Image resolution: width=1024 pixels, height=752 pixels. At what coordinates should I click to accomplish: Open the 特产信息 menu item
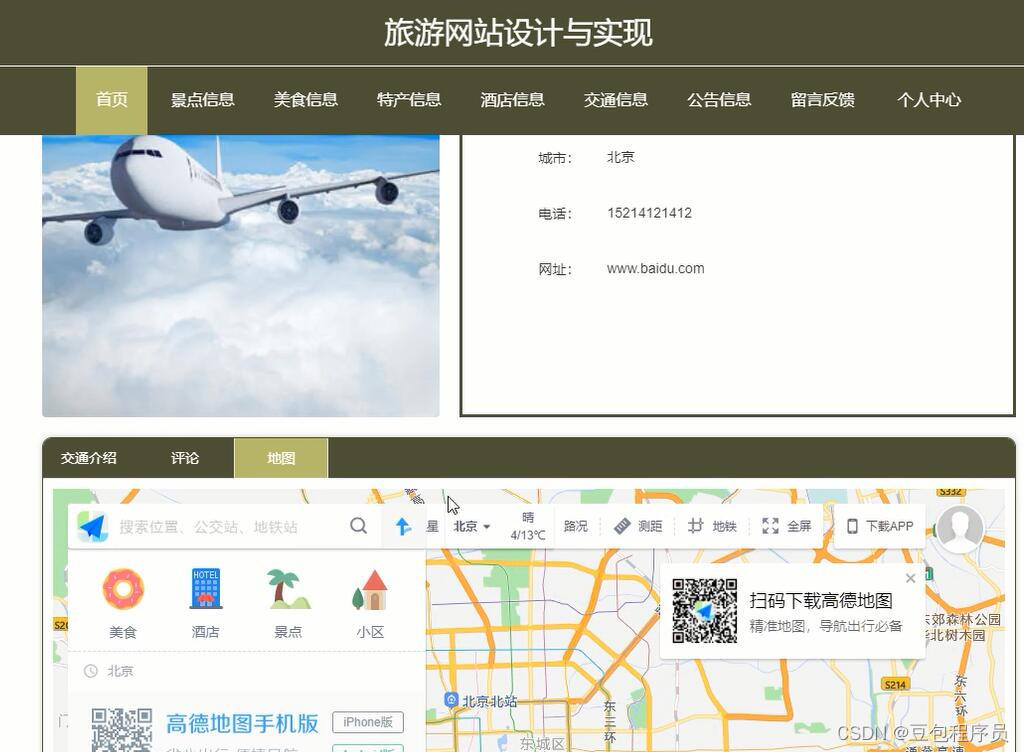click(409, 100)
